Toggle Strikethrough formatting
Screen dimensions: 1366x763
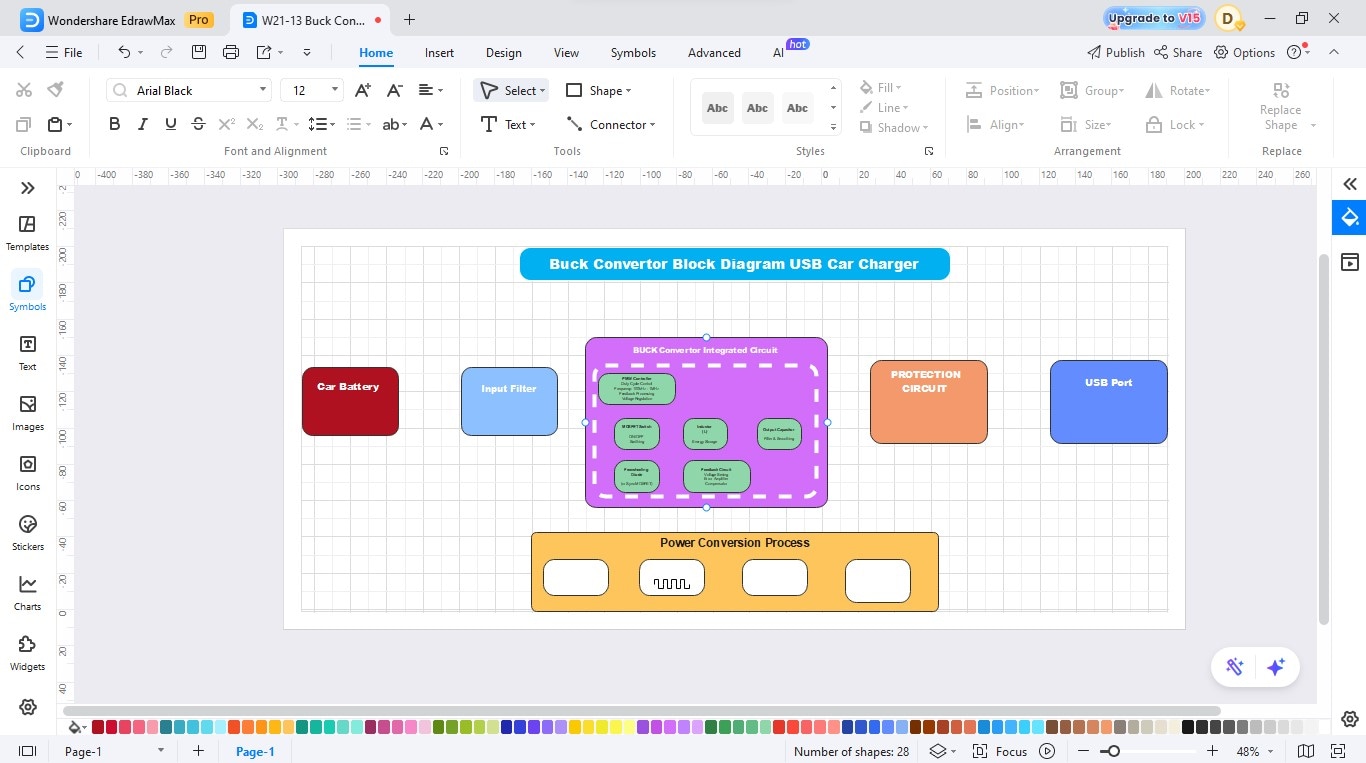point(199,124)
